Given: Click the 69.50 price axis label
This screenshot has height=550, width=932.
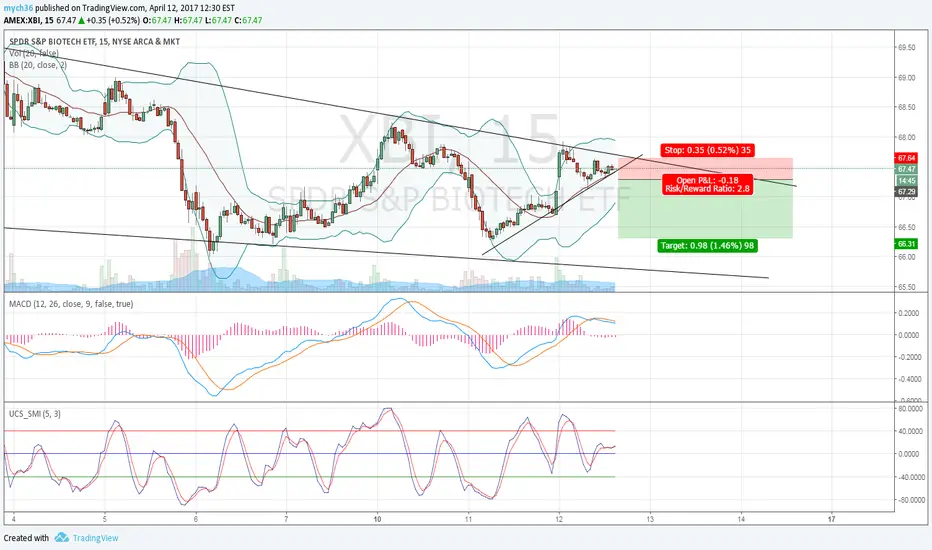Looking at the screenshot, I should click(906, 48).
